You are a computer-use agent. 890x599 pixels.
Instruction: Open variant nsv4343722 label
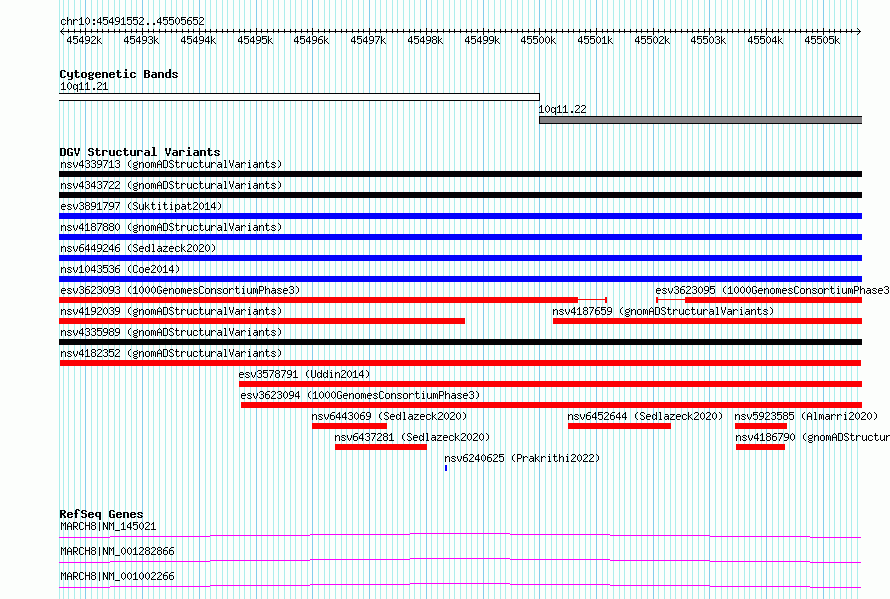[x=171, y=185]
